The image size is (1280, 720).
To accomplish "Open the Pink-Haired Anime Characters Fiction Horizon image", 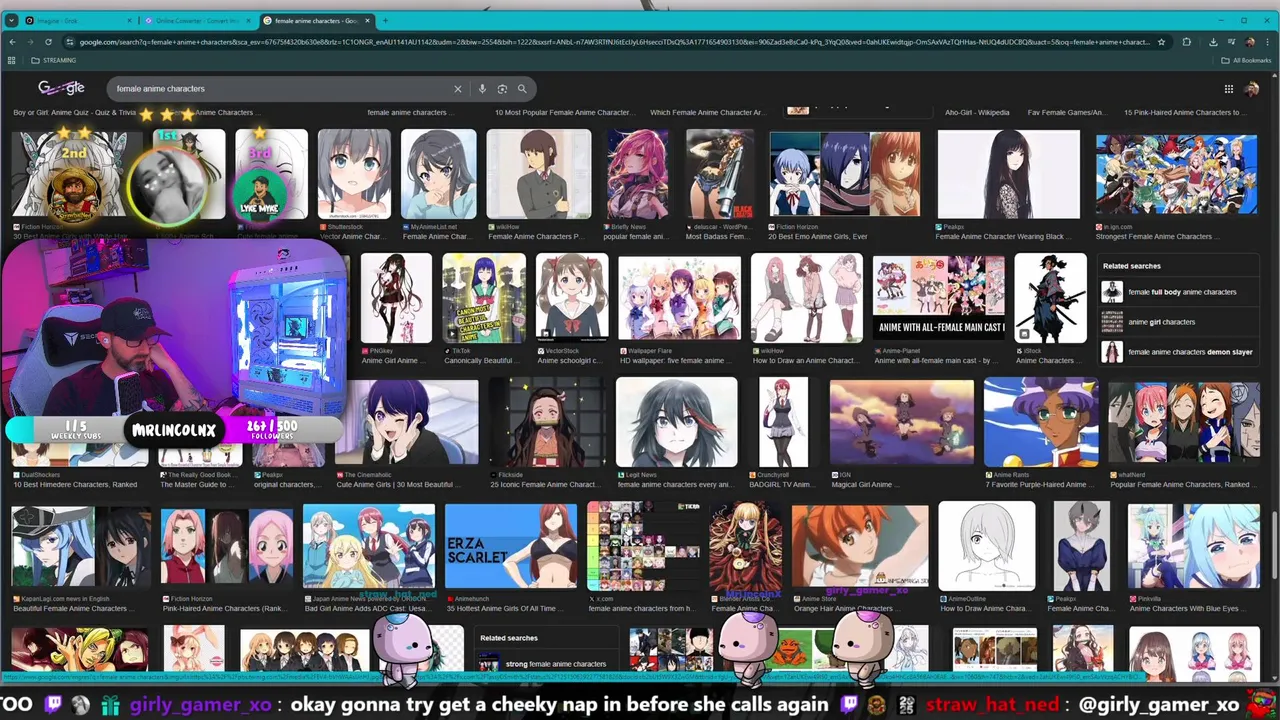I will pyautogui.click(x=227, y=546).
